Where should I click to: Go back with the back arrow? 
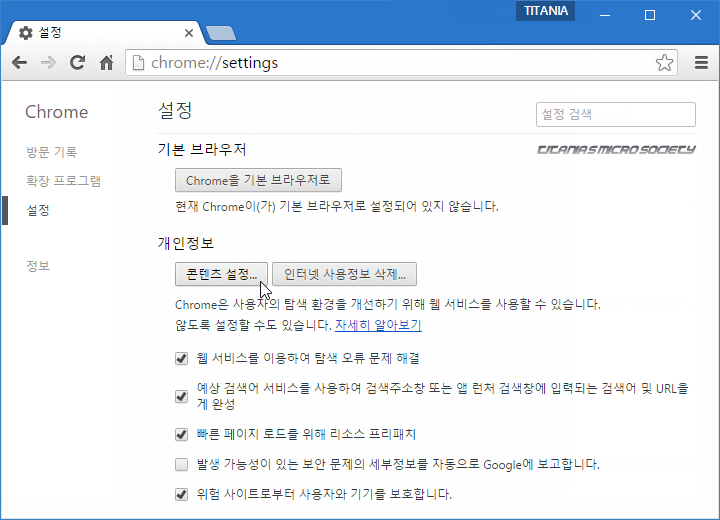[19, 62]
